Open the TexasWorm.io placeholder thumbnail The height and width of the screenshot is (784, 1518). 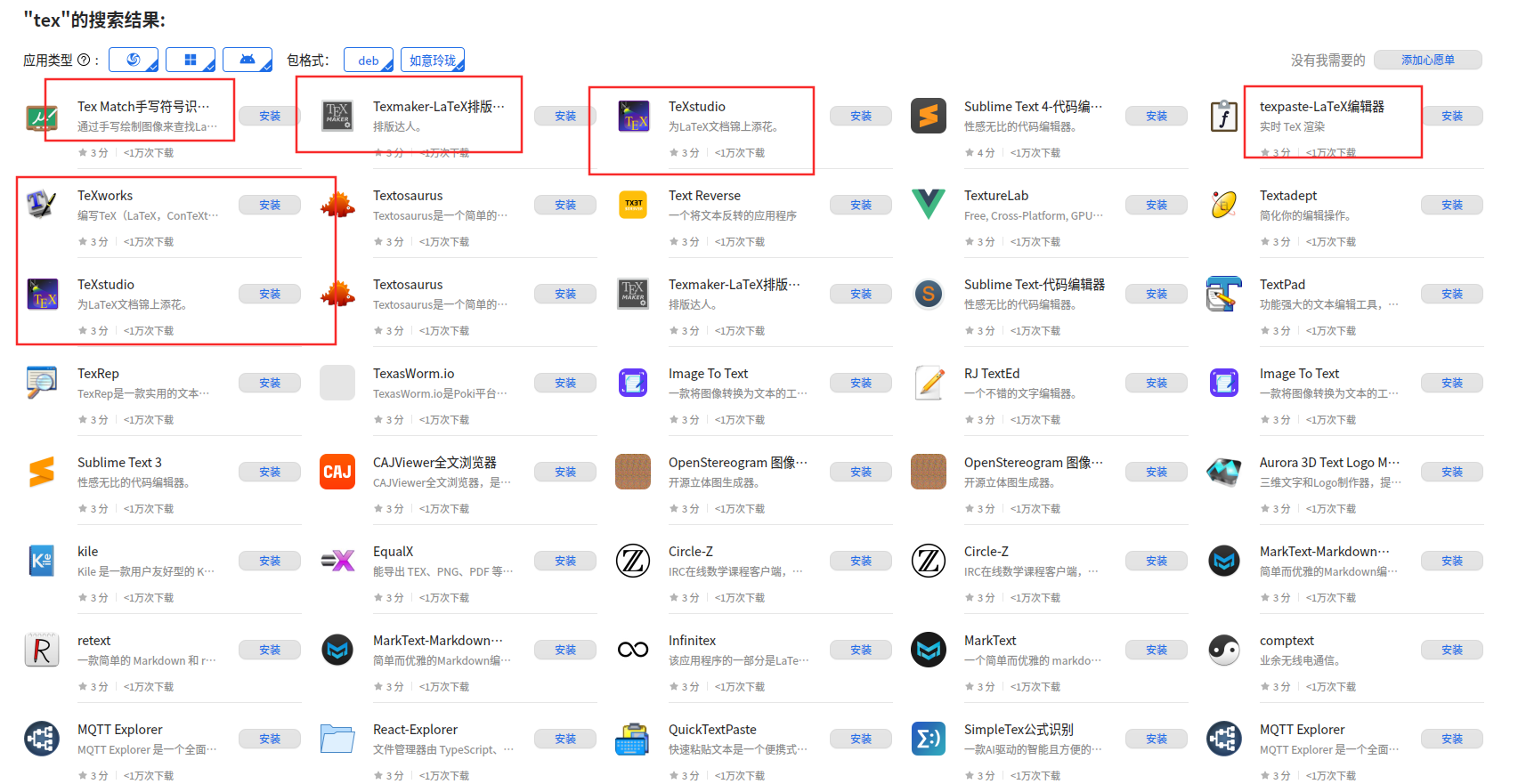337,384
